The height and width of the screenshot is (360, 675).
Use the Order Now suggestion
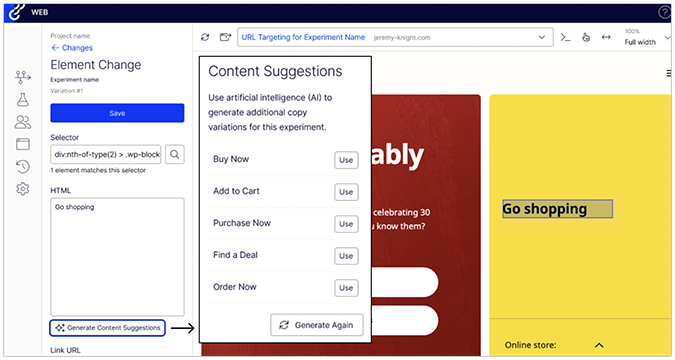point(346,288)
